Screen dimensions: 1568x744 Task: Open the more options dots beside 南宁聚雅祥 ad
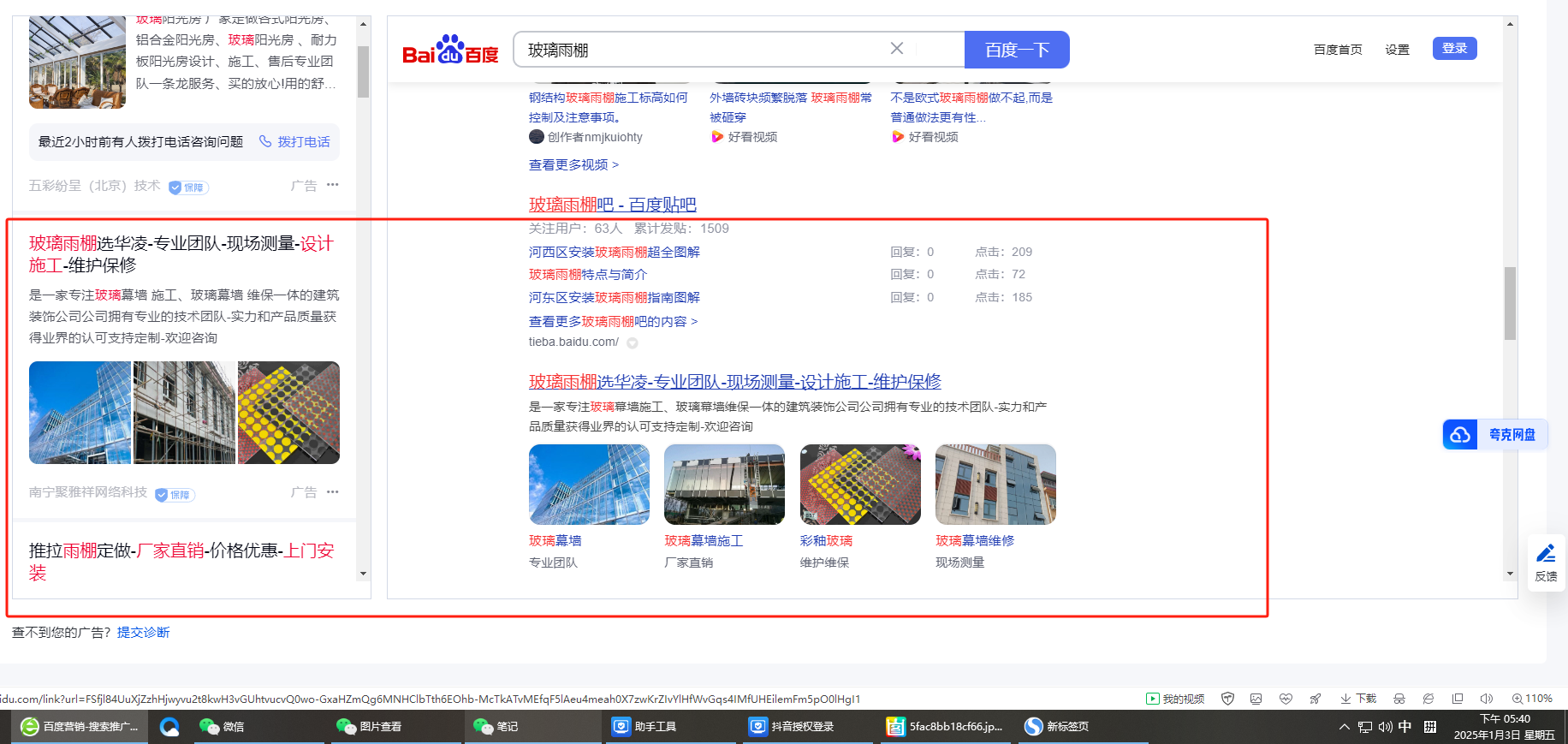[x=333, y=492]
